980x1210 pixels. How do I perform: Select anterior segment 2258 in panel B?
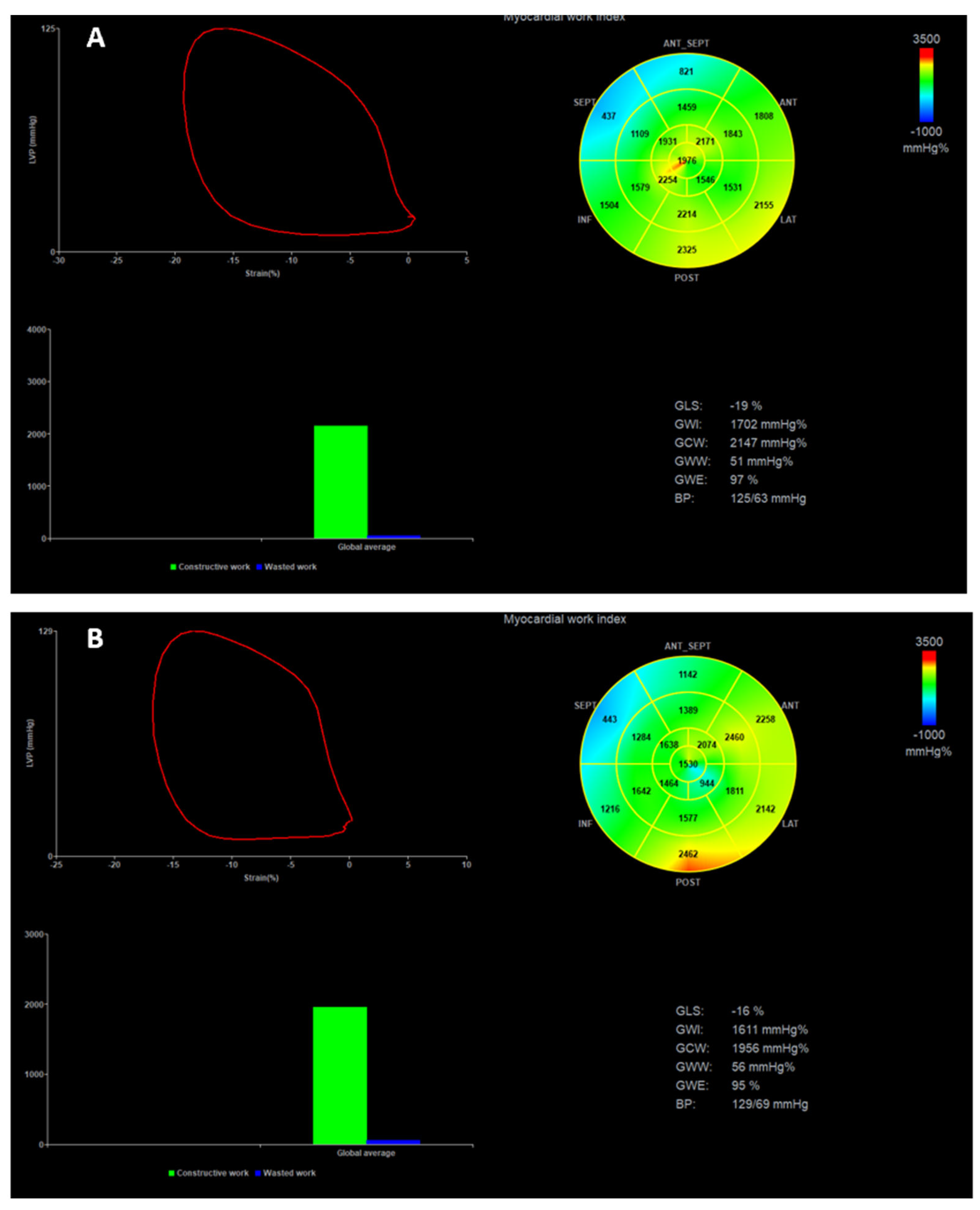click(766, 719)
